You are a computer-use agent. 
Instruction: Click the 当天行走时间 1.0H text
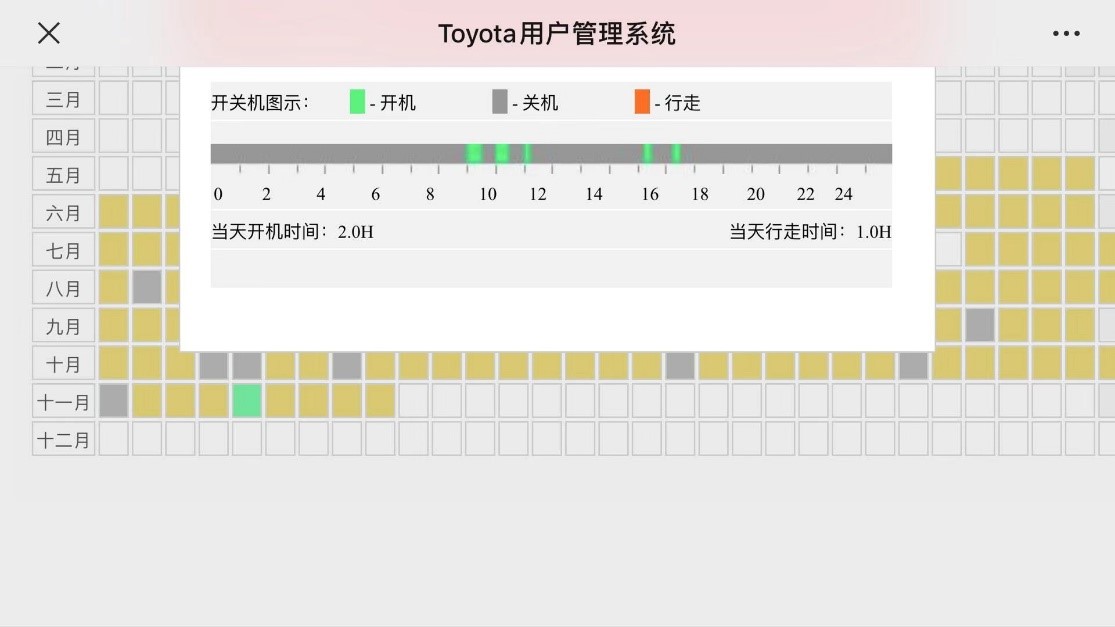coord(809,232)
